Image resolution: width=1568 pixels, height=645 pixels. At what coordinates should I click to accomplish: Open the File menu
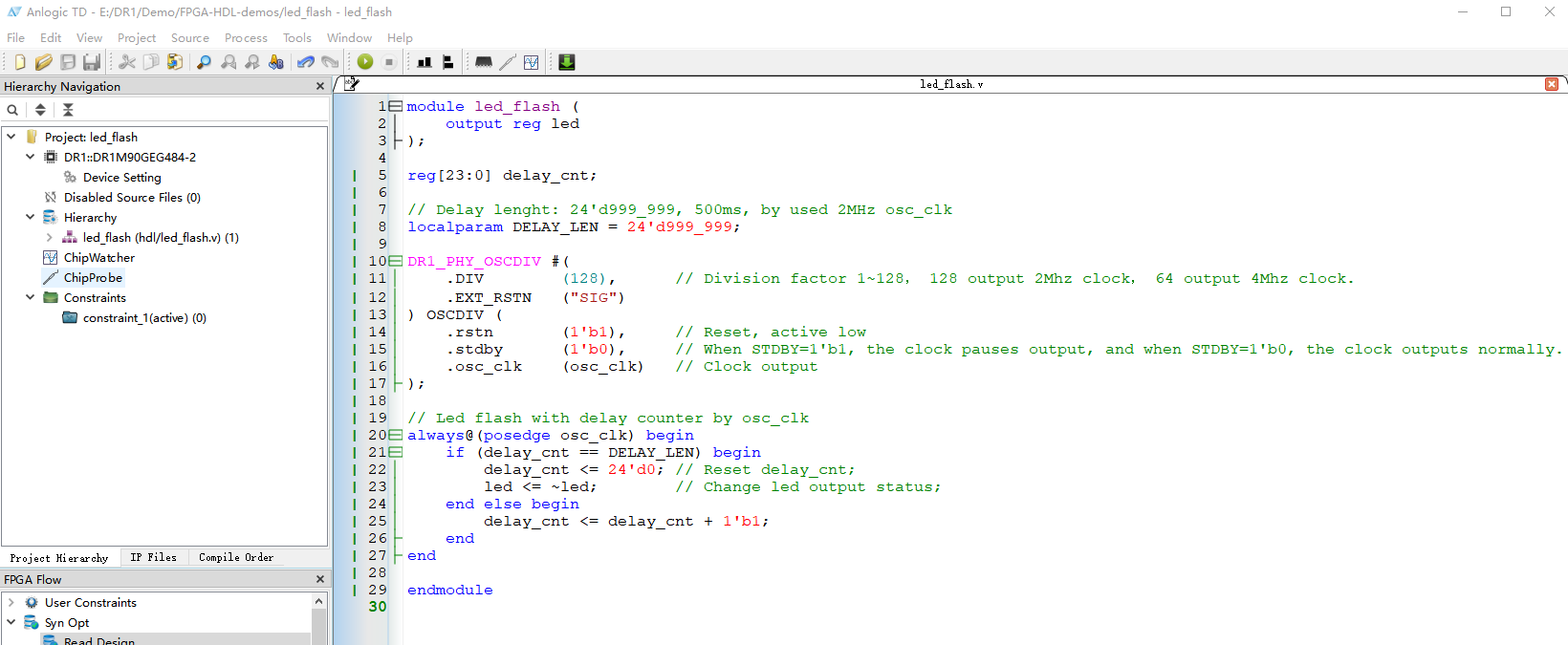(16, 37)
